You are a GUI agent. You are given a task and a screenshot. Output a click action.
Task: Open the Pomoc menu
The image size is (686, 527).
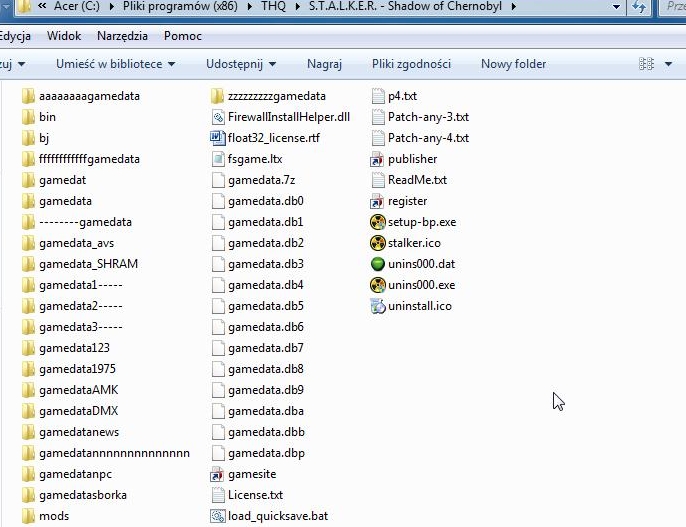click(x=182, y=36)
